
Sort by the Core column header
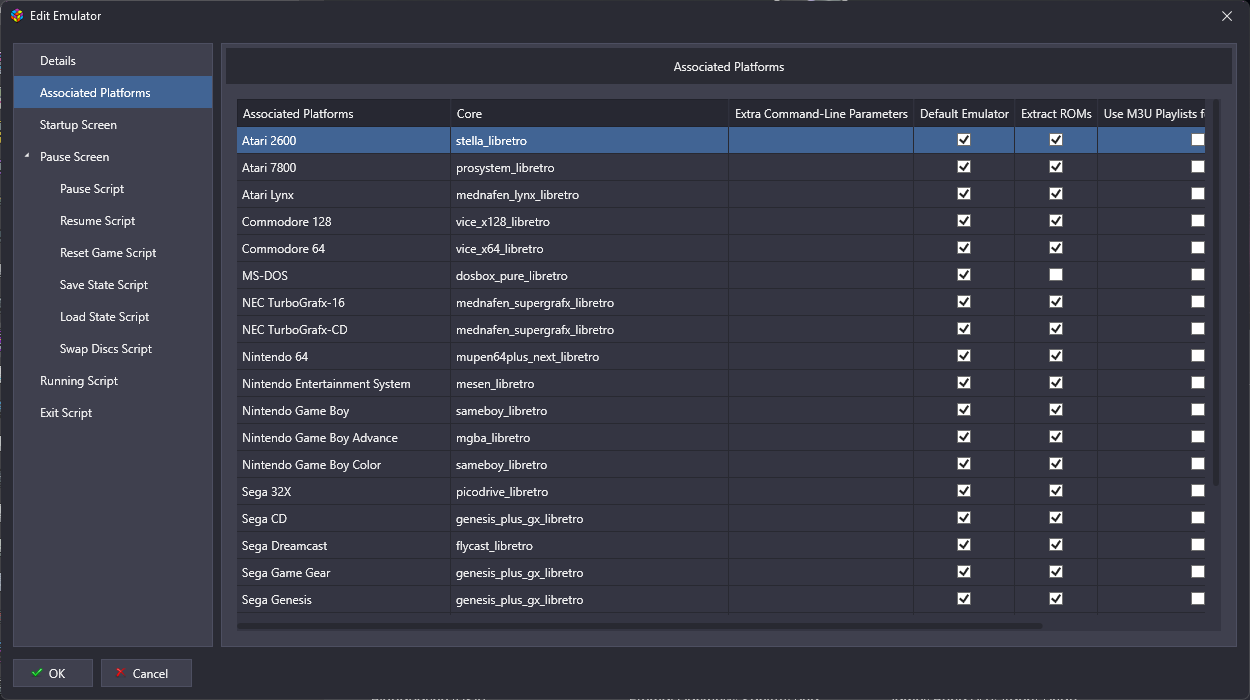tap(589, 114)
